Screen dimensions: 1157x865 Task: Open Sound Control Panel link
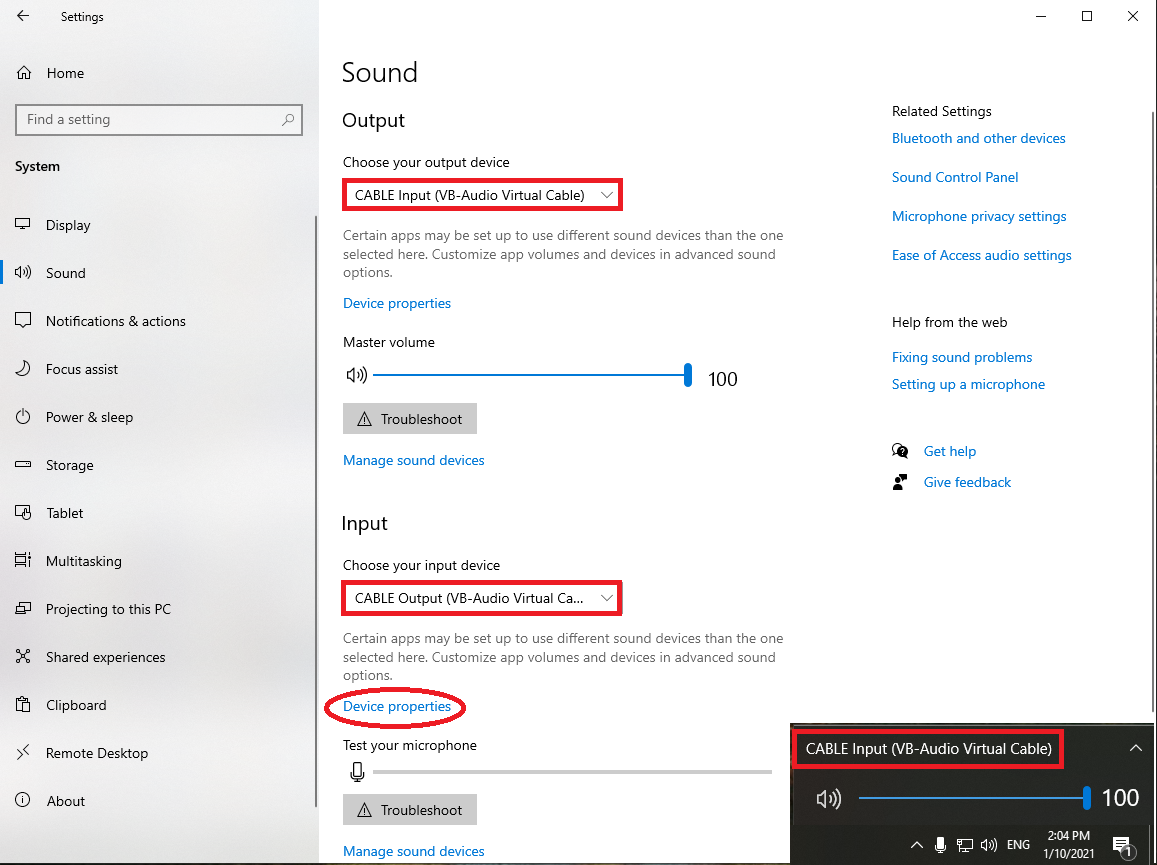(x=955, y=177)
